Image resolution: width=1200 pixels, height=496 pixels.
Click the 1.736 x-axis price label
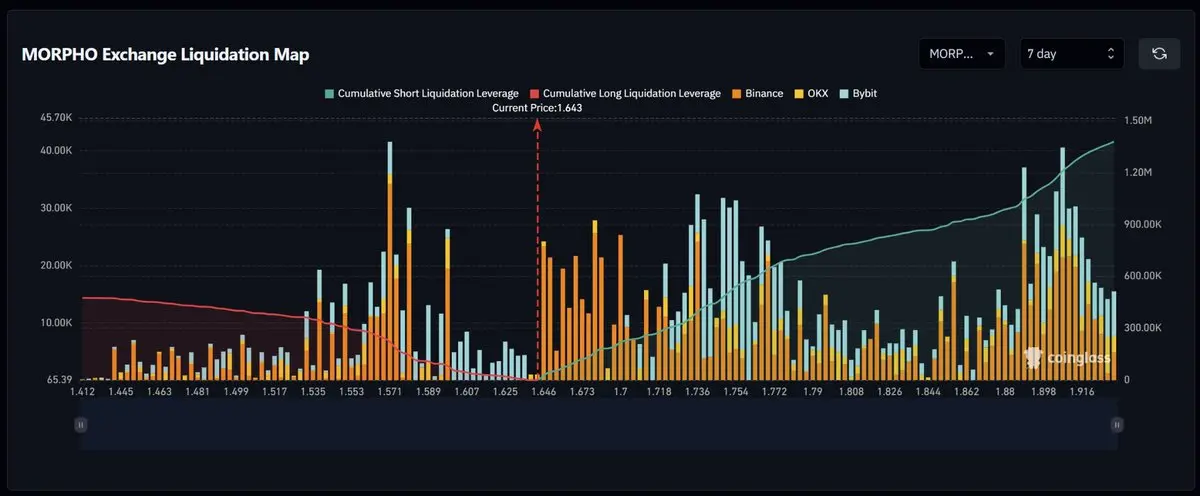[697, 393]
